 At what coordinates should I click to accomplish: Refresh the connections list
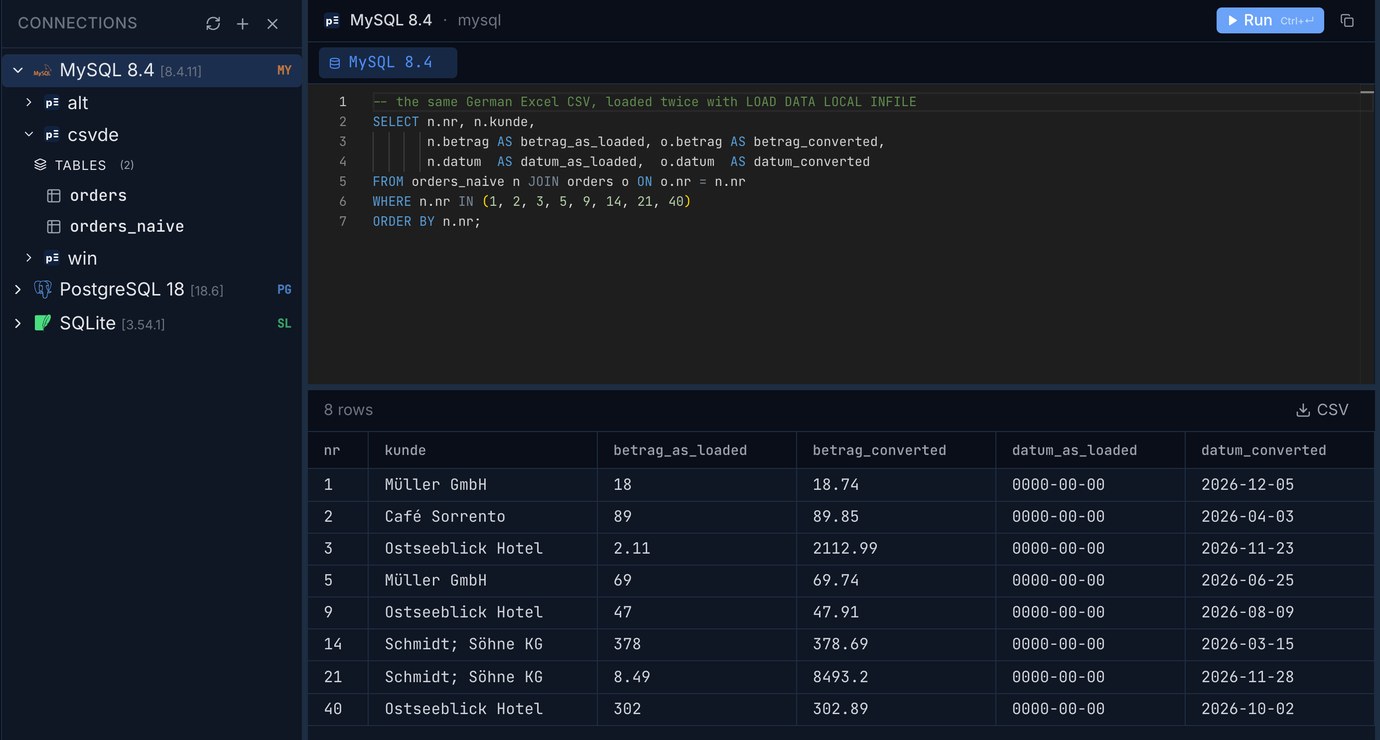(213, 23)
